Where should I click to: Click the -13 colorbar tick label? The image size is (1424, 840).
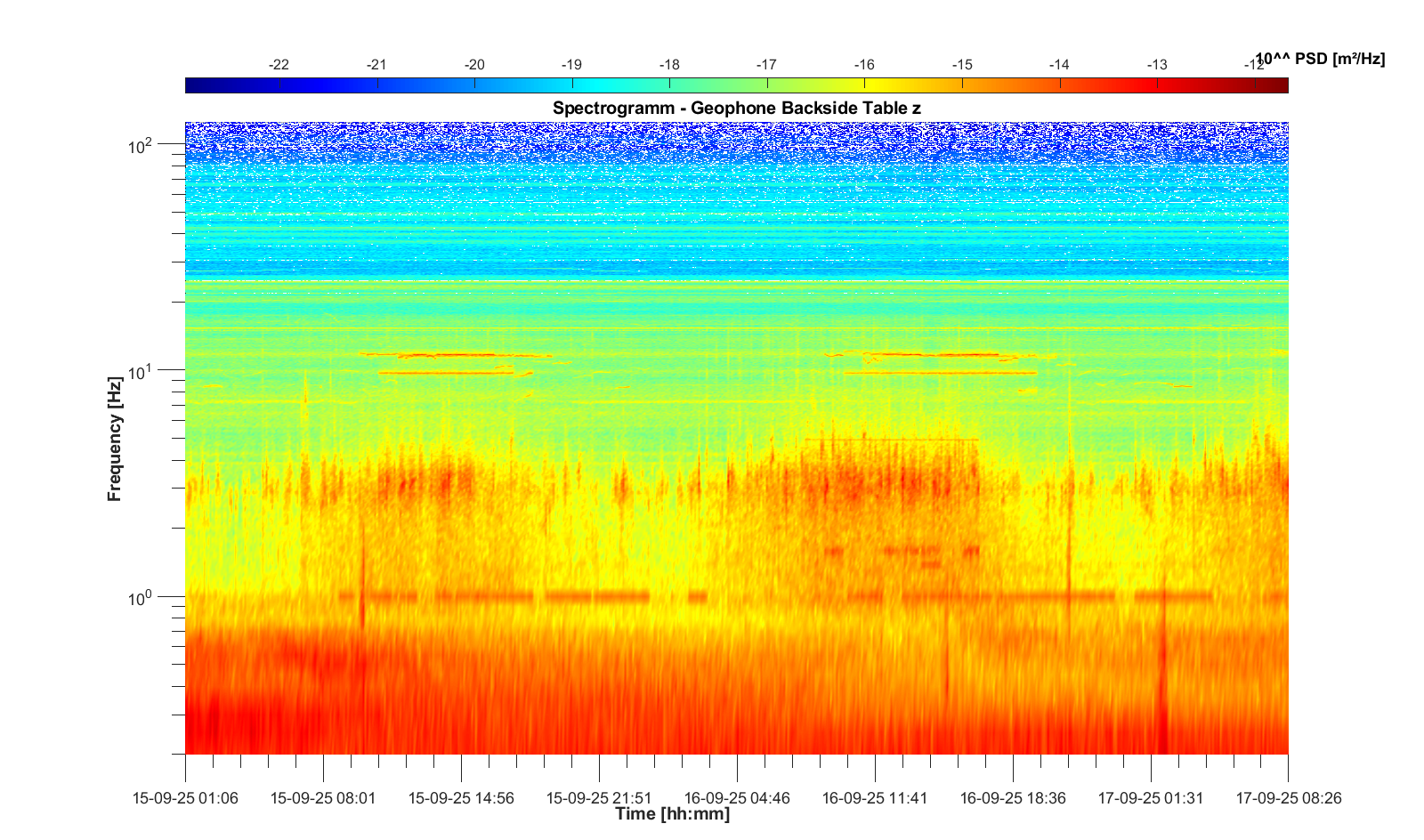pyautogui.click(x=1156, y=65)
